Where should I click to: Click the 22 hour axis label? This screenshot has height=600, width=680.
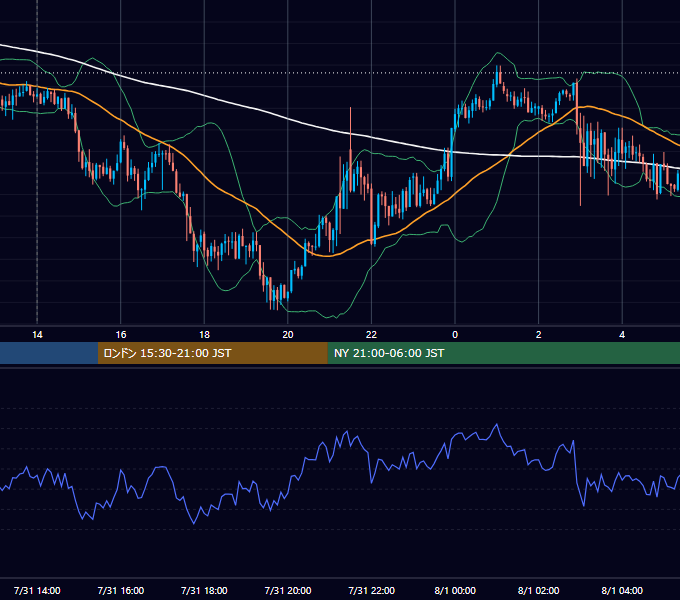pos(371,335)
